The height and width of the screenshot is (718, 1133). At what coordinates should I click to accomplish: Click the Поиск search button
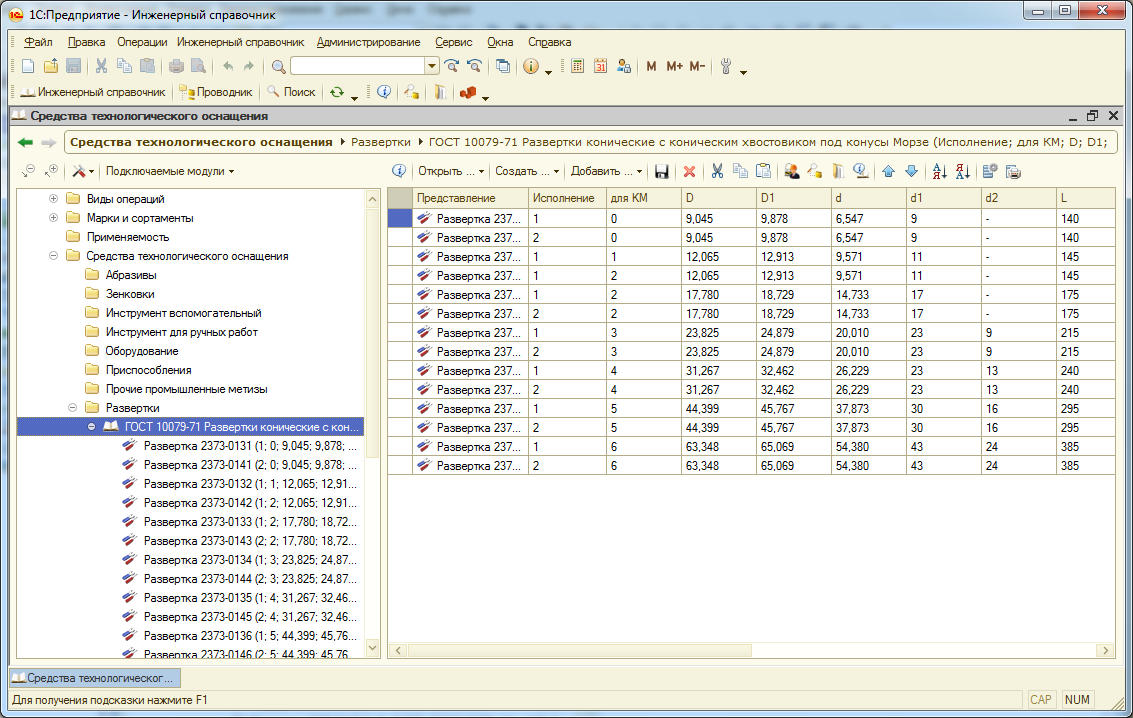click(290, 92)
